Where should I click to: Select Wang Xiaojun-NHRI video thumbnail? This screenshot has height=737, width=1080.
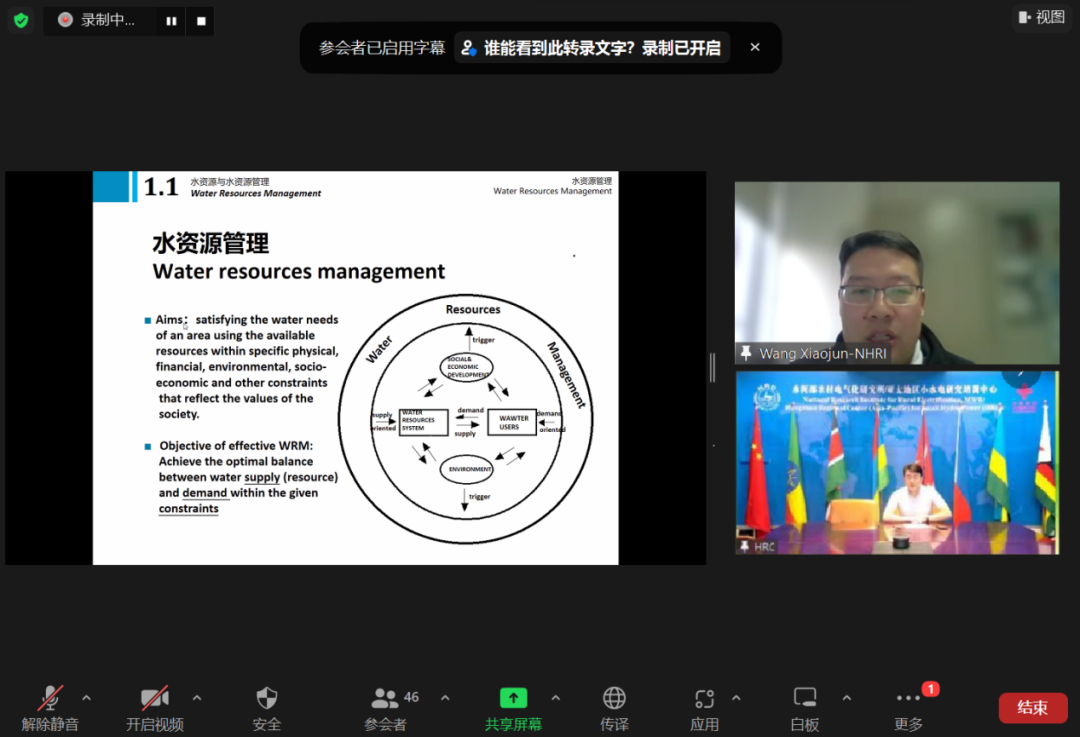coord(896,272)
